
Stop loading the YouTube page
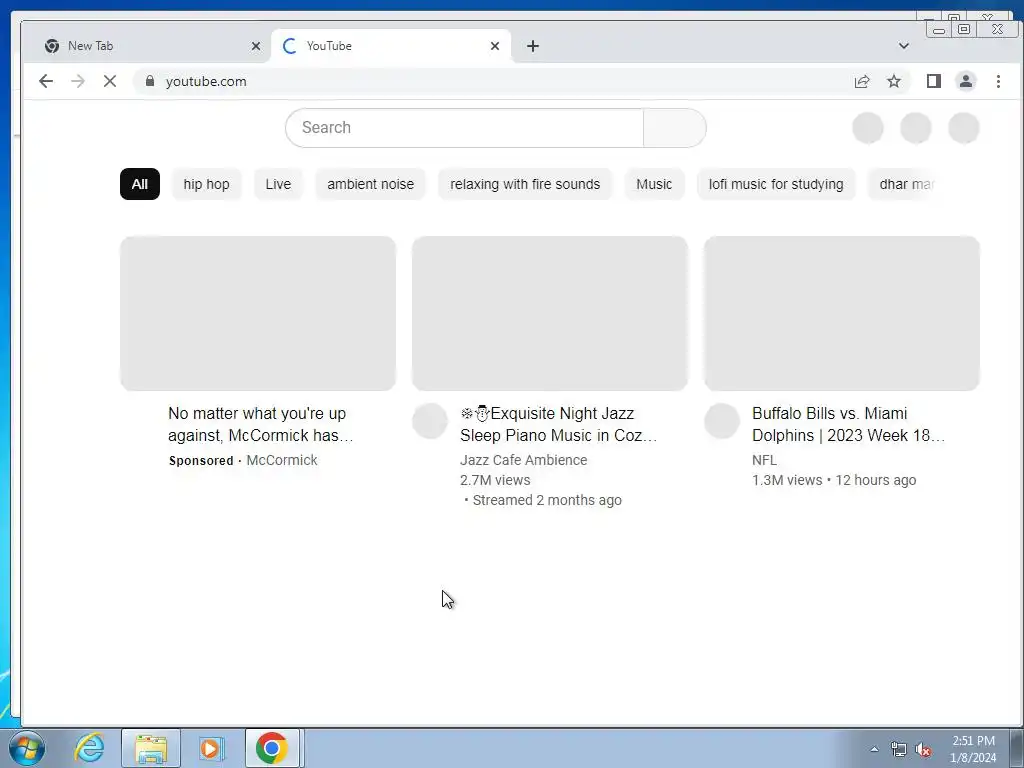[110, 81]
